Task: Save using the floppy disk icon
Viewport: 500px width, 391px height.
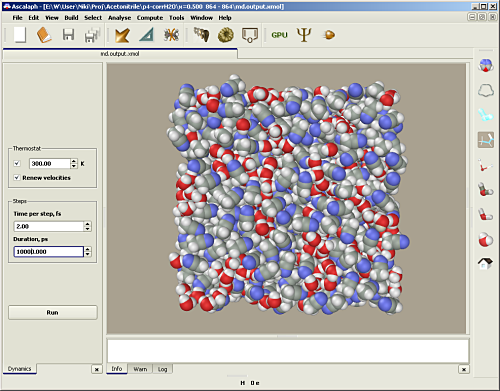Action: (x=68, y=35)
